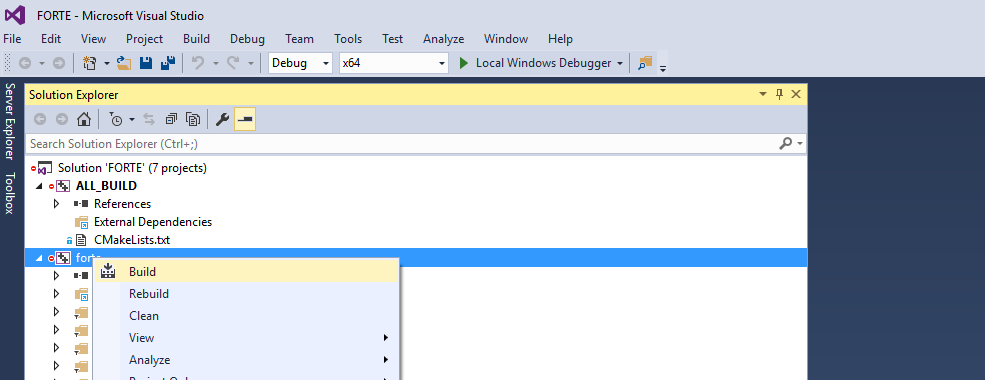Click the Solution Explorer Home icon
Screen dimensions: 985x380
84,119
